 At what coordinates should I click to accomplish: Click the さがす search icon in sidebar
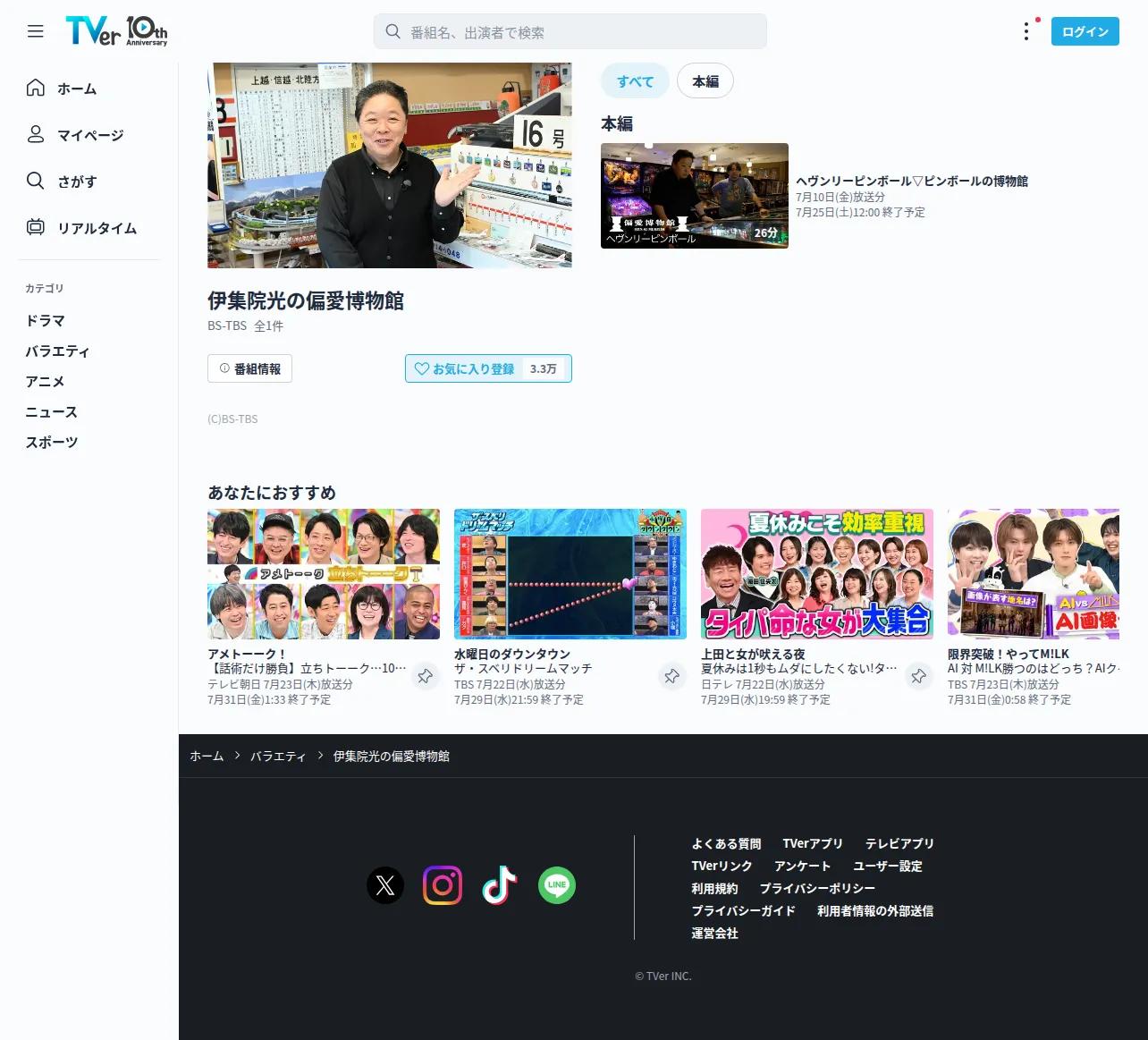pos(36,181)
